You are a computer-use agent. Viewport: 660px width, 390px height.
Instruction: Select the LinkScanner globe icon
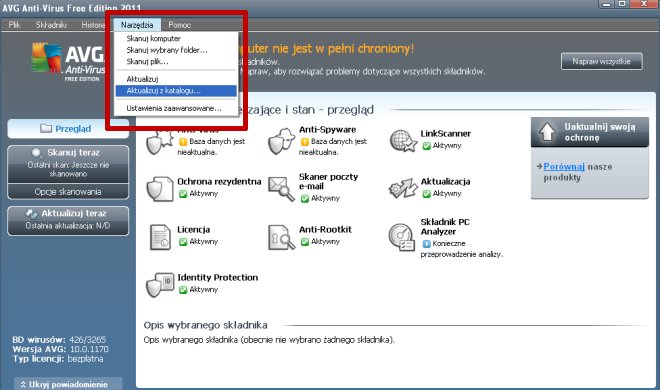click(403, 141)
